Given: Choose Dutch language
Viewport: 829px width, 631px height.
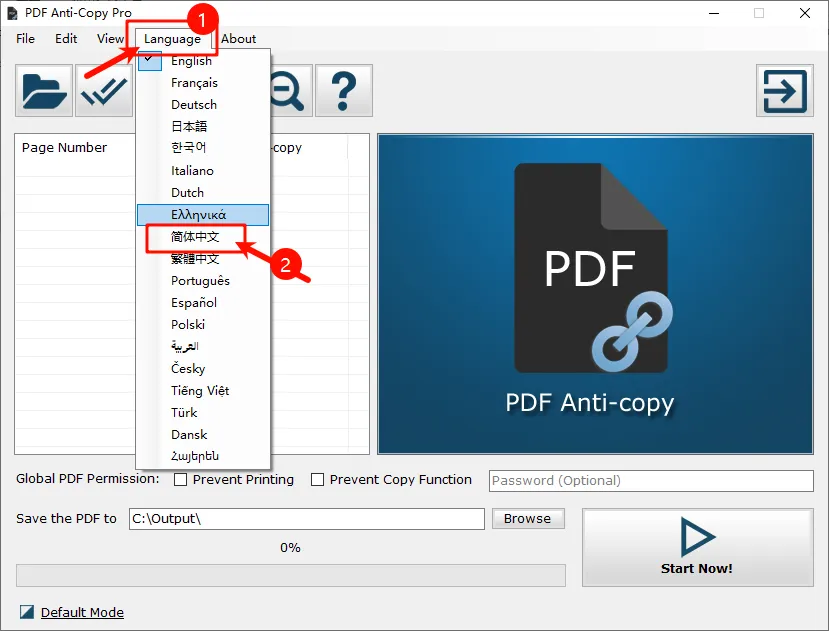Looking at the screenshot, I should pyautogui.click(x=203, y=193).
